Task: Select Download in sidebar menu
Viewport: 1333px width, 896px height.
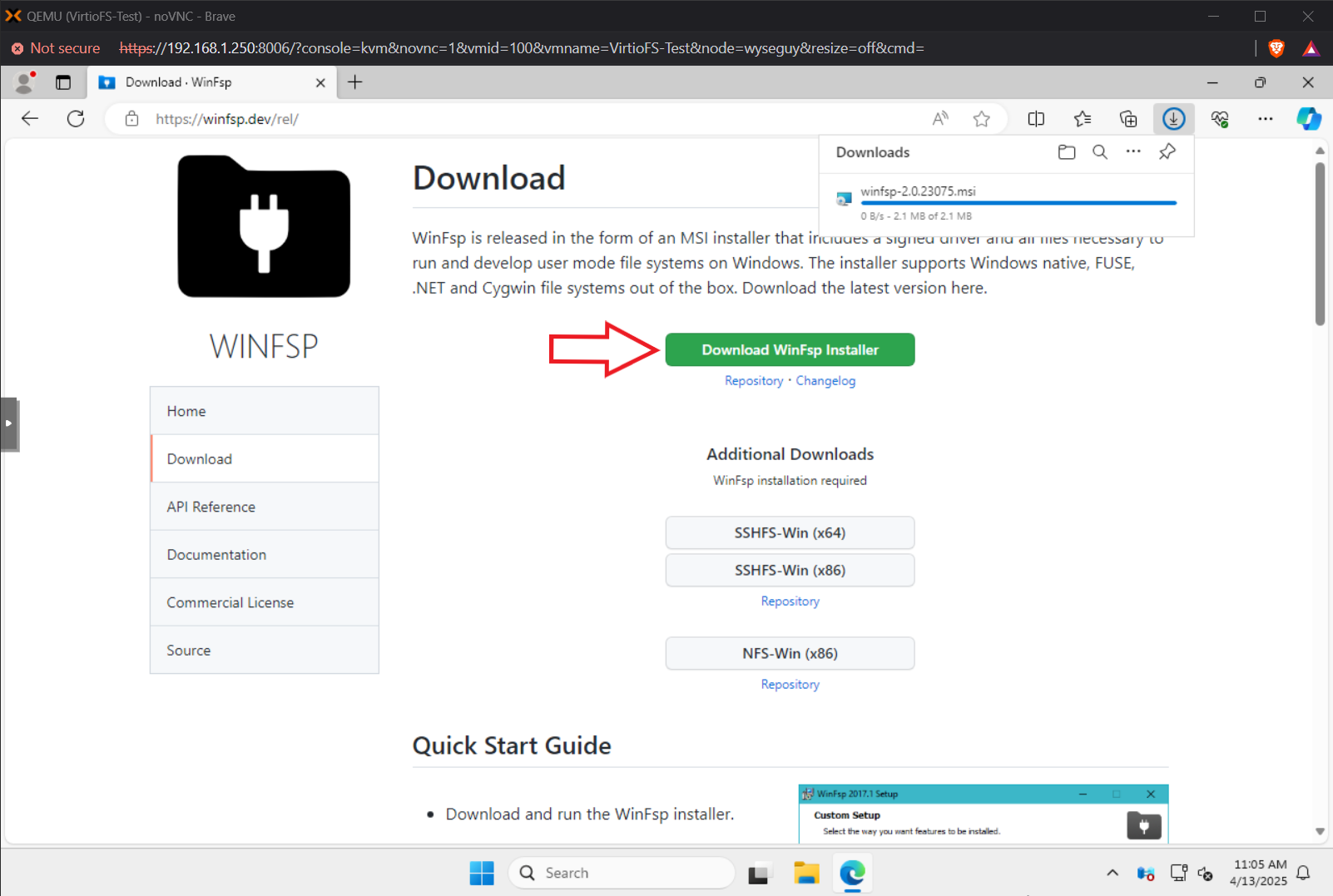Action: point(265,458)
